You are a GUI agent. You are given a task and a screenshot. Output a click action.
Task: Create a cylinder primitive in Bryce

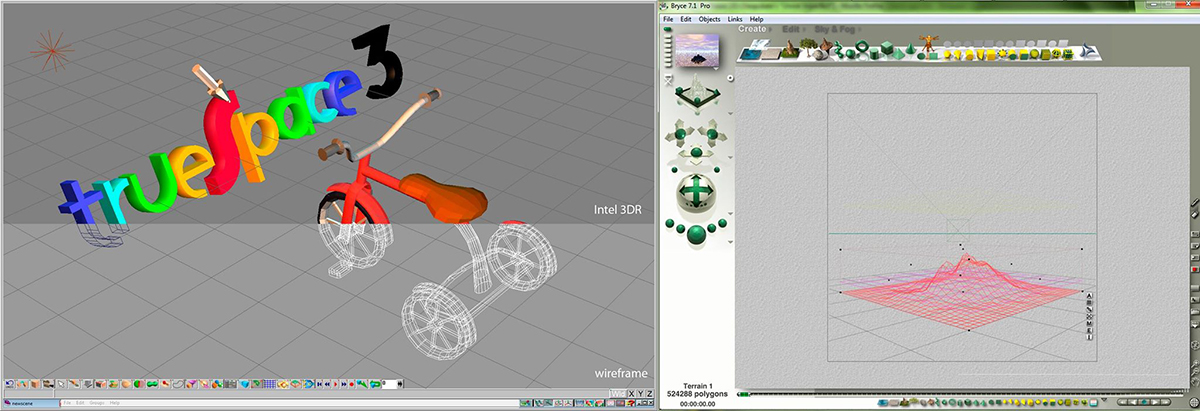874,53
